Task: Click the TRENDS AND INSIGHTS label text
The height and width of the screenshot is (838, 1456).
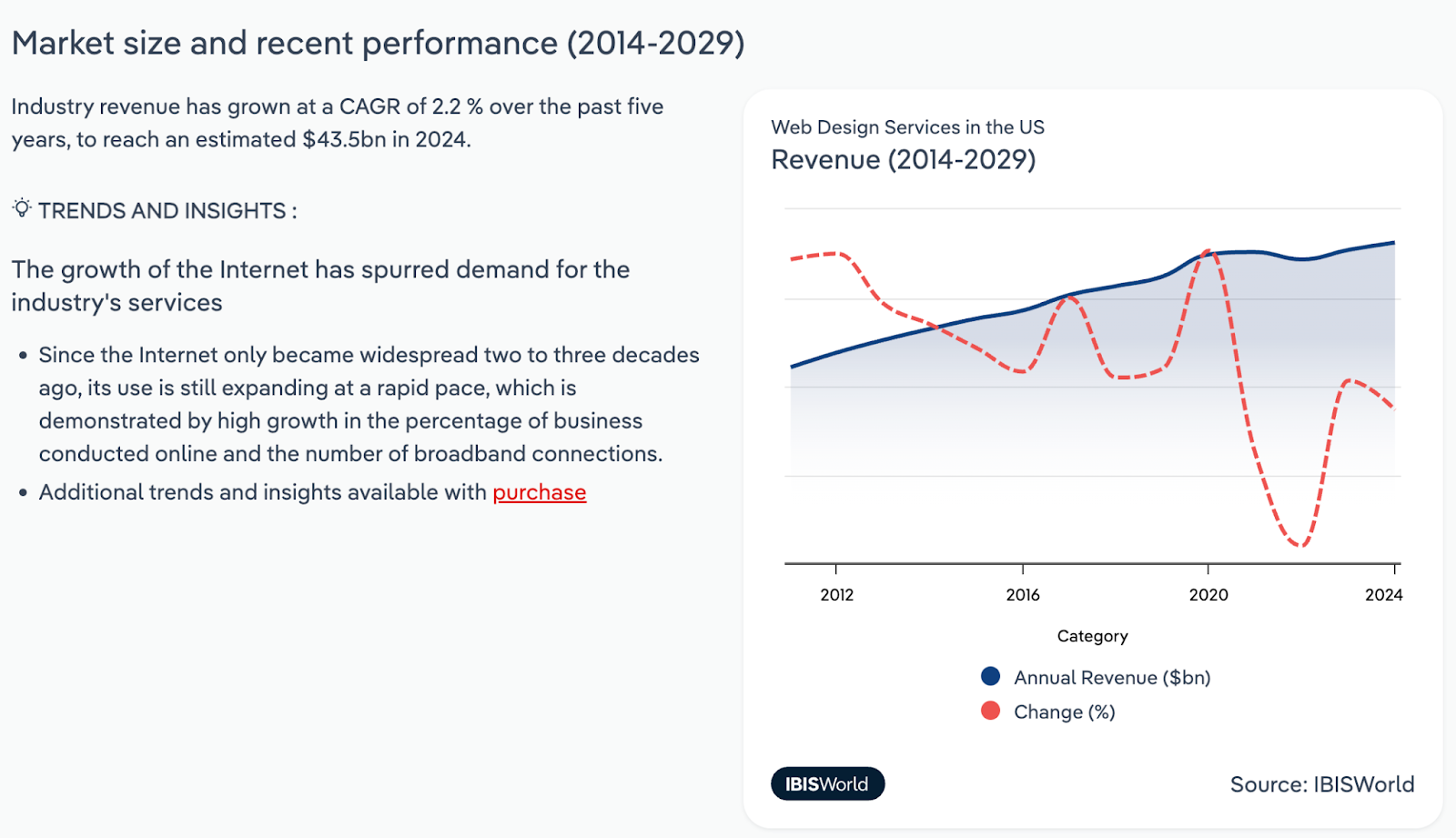Action: (x=167, y=211)
